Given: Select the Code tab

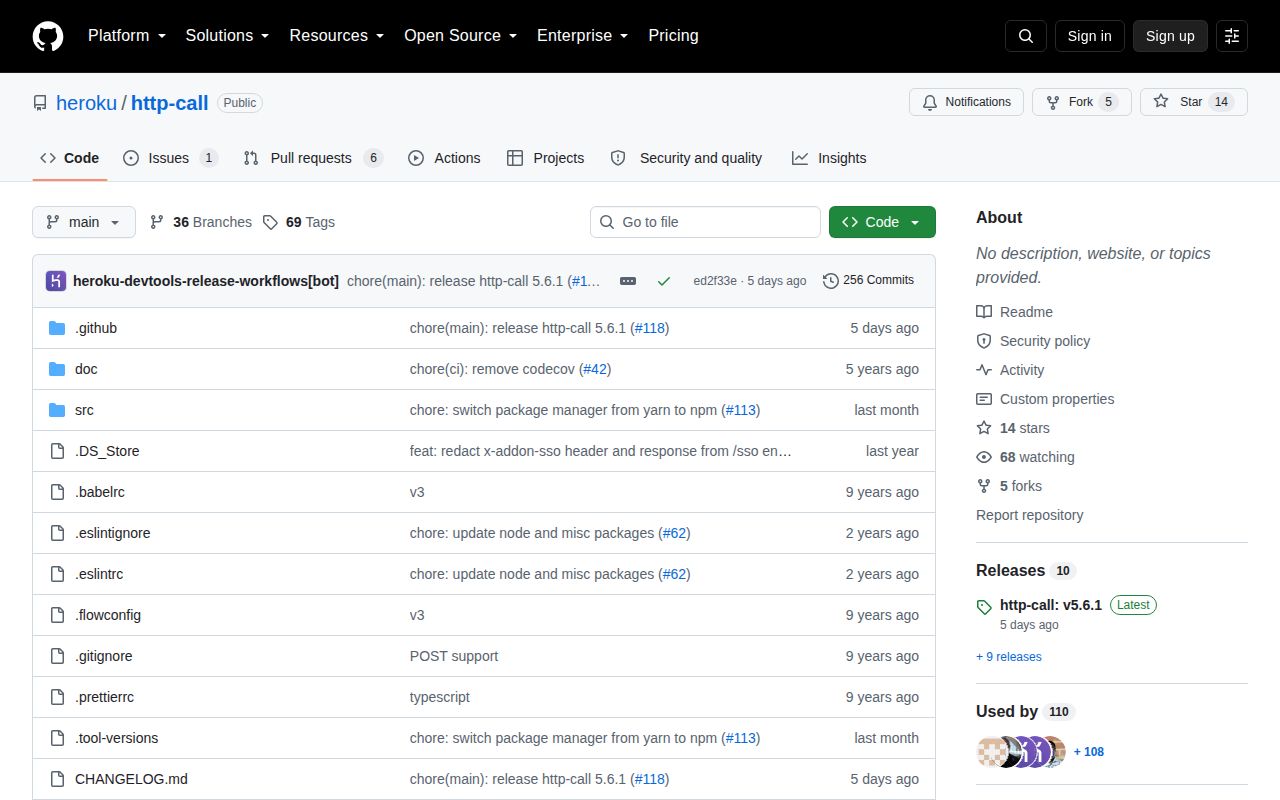Looking at the screenshot, I should tap(70, 158).
